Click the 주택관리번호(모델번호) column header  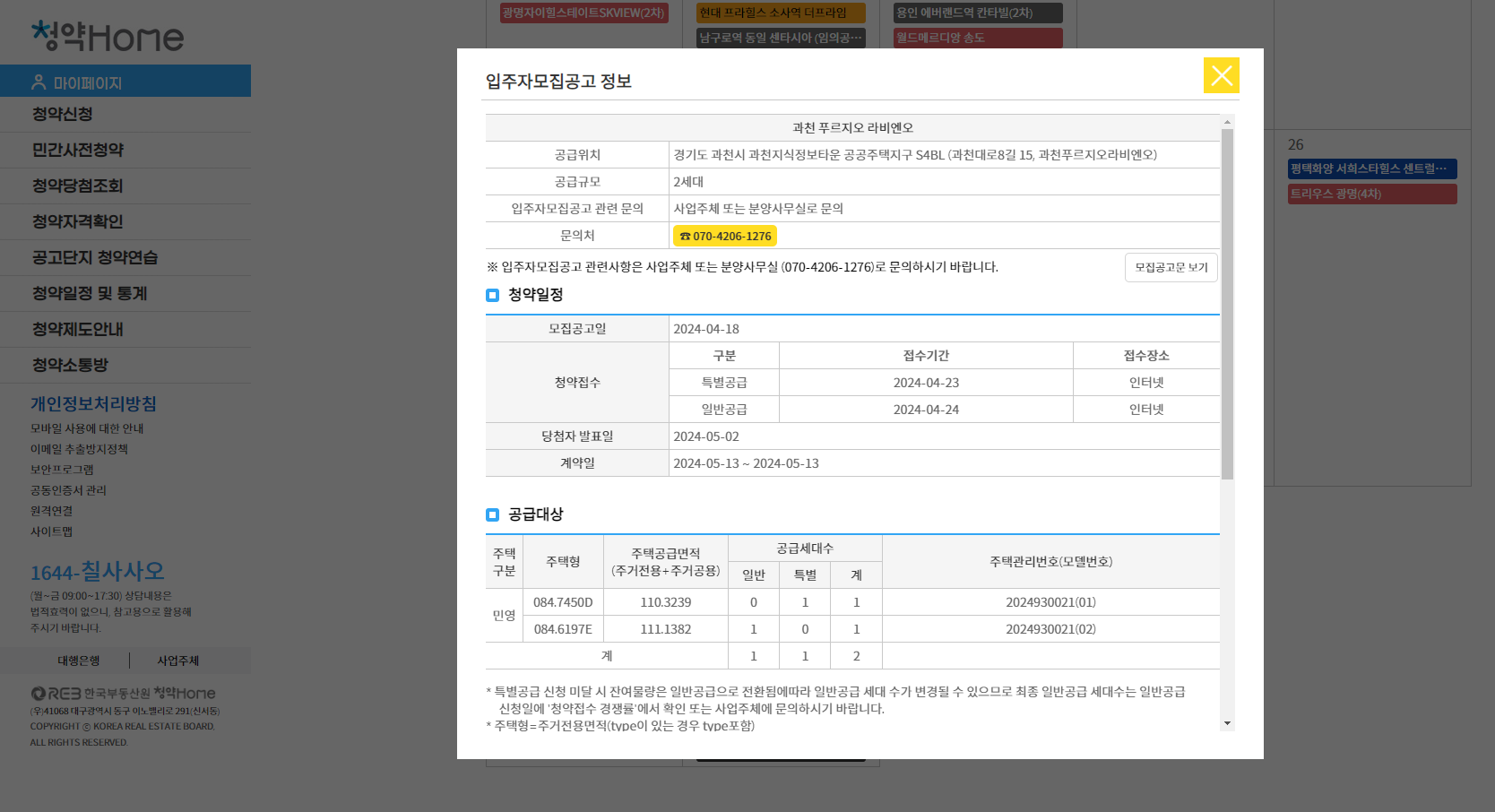(x=1050, y=562)
